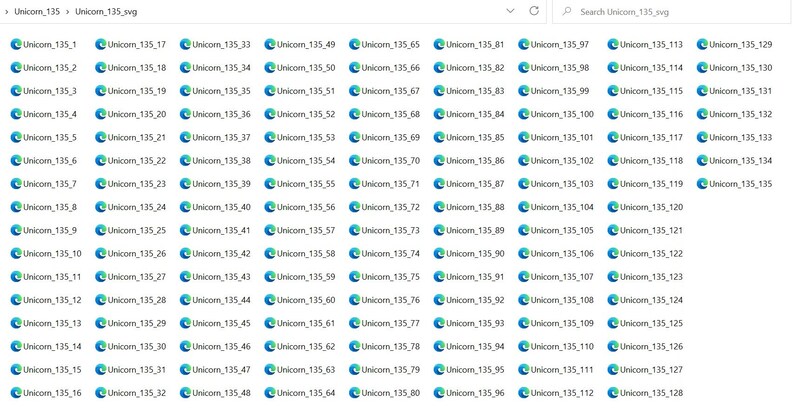Select file name Unicorn_135_100

562,114
